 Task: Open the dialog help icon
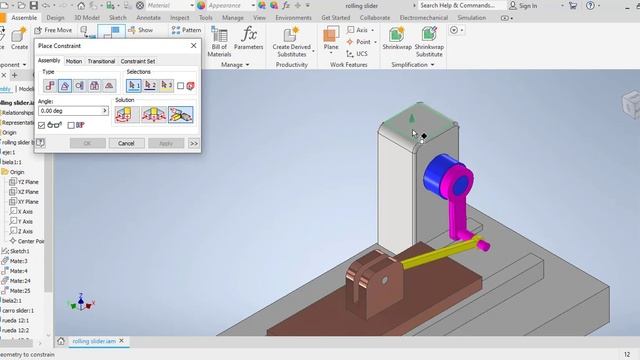(x=40, y=142)
